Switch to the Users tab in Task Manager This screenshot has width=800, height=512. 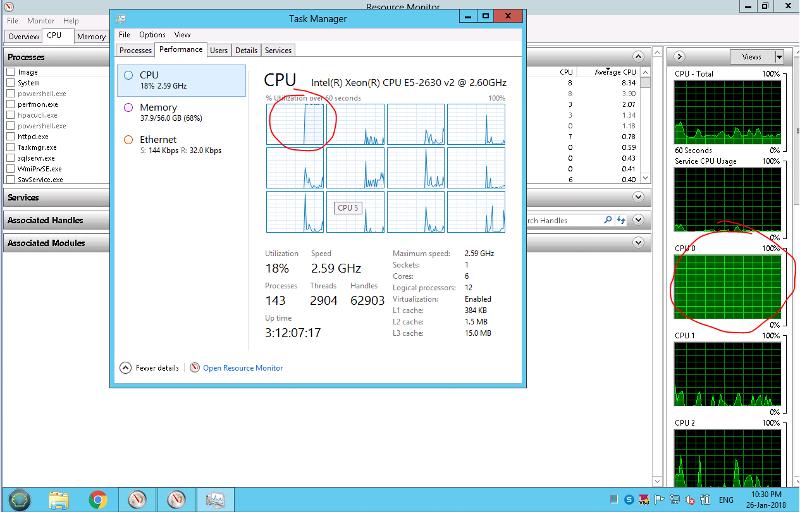coord(219,50)
